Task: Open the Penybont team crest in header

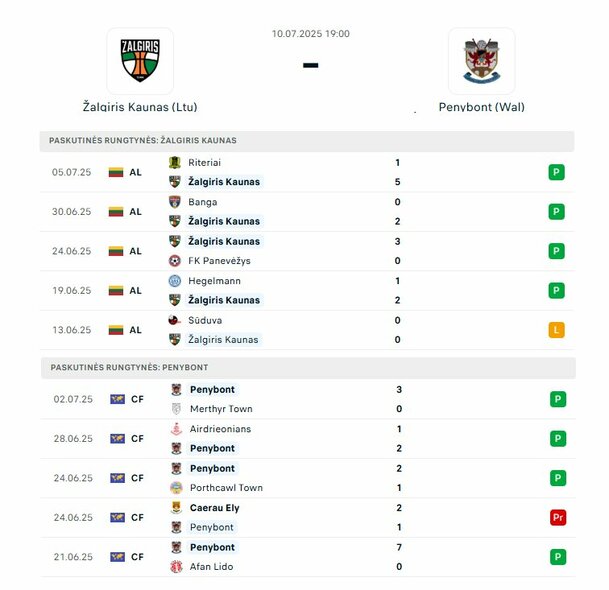Action: pos(482,61)
